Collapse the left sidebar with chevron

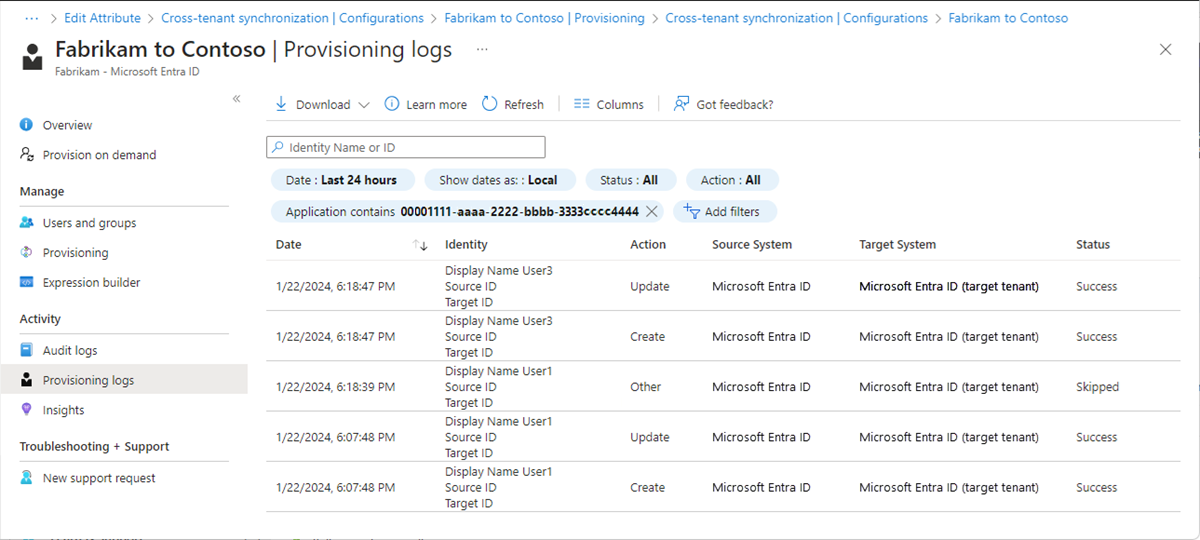pyautogui.click(x=237, y=98)
